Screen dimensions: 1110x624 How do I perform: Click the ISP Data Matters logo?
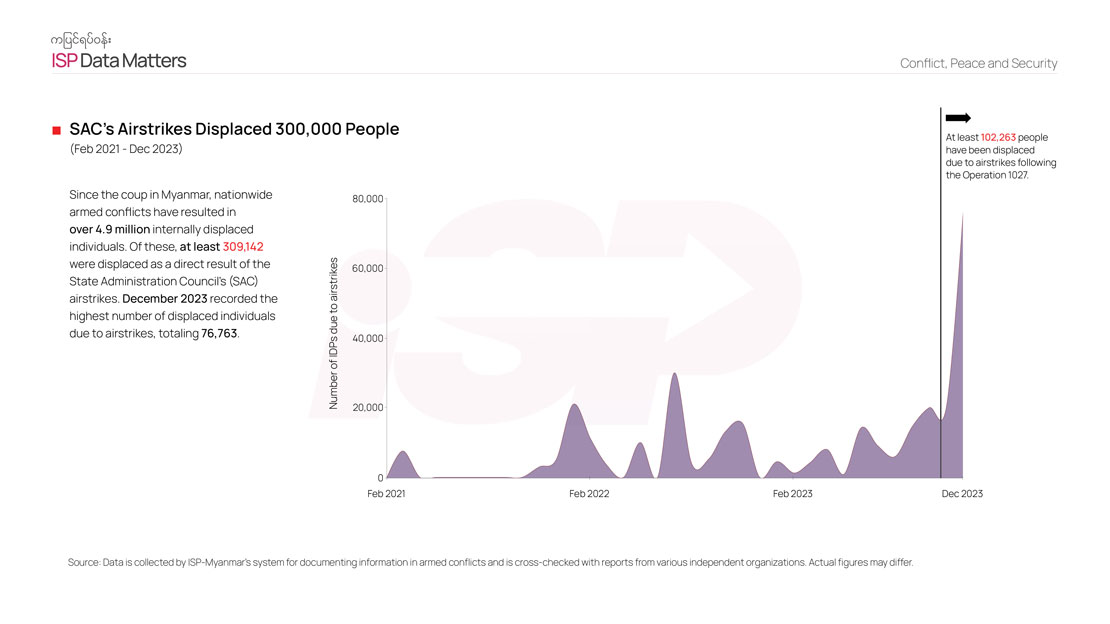tap(118, 61)
